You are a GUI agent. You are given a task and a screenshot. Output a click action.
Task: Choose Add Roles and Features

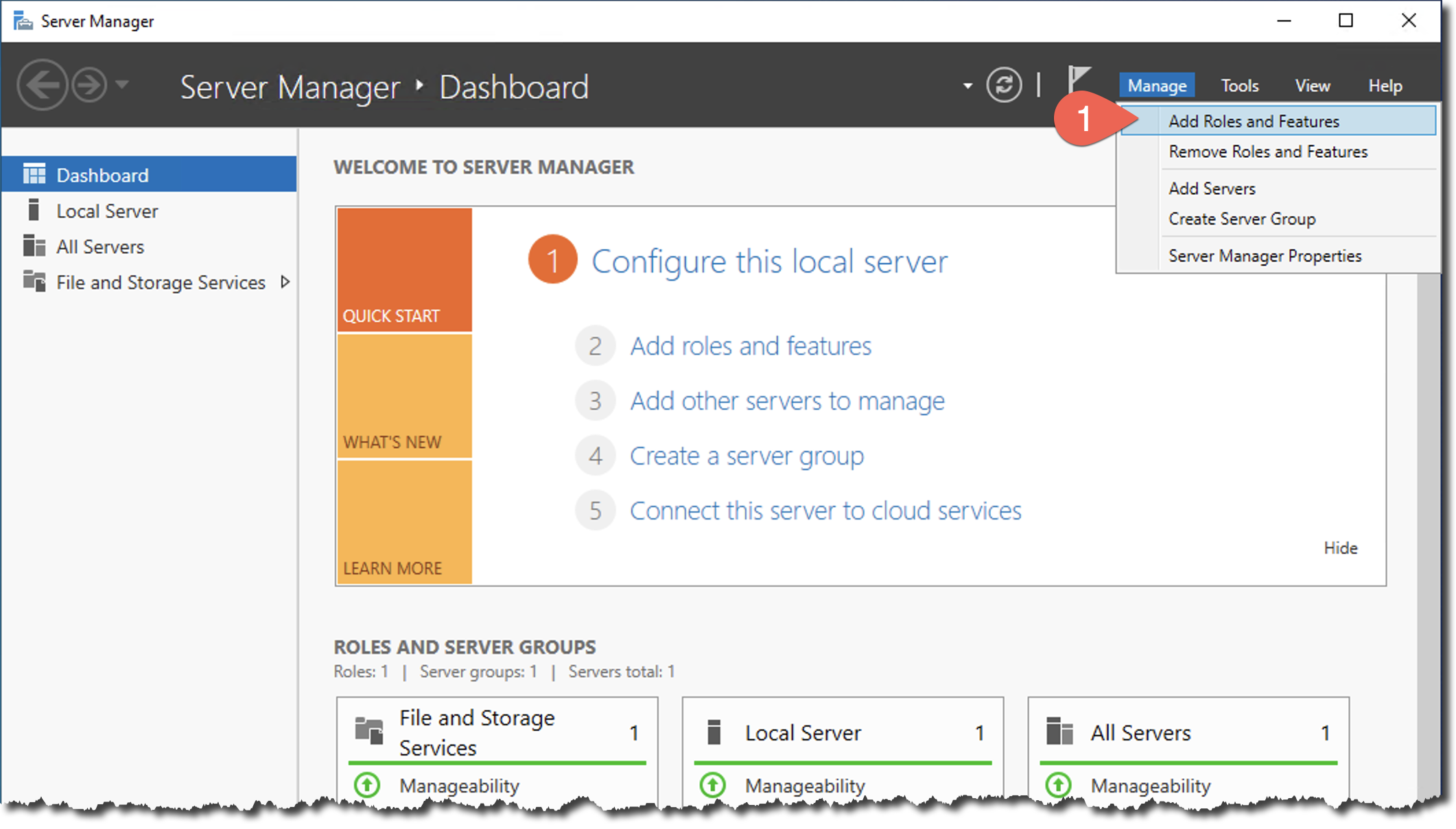[1278, 121]
